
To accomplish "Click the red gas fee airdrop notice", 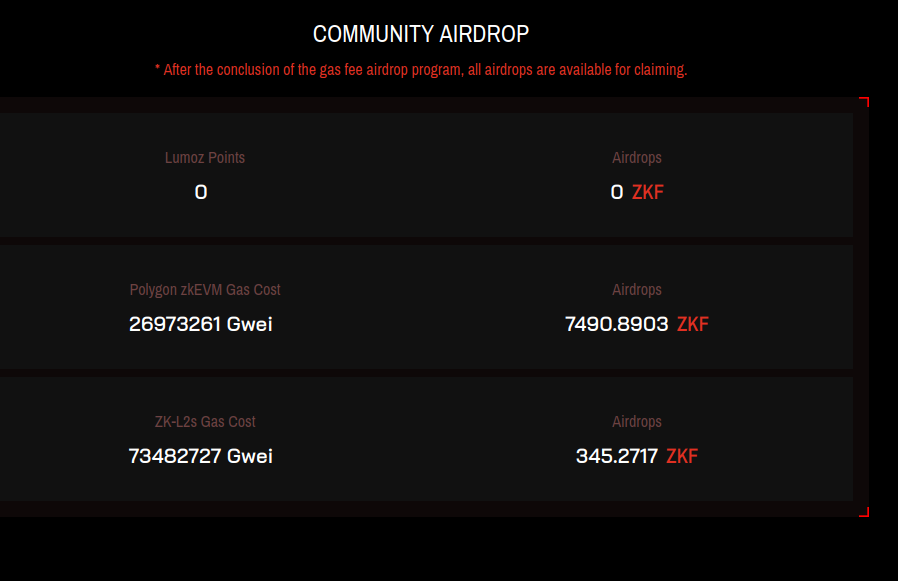I will point(421,70).
